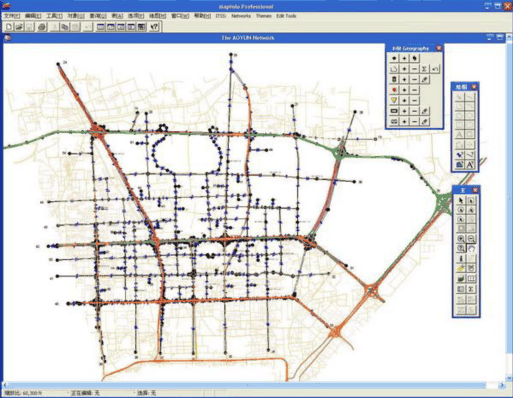Viewport: 513px width, 398px height.
Task: Activate the Zoom-out magnifier tool
Action: 471,239
